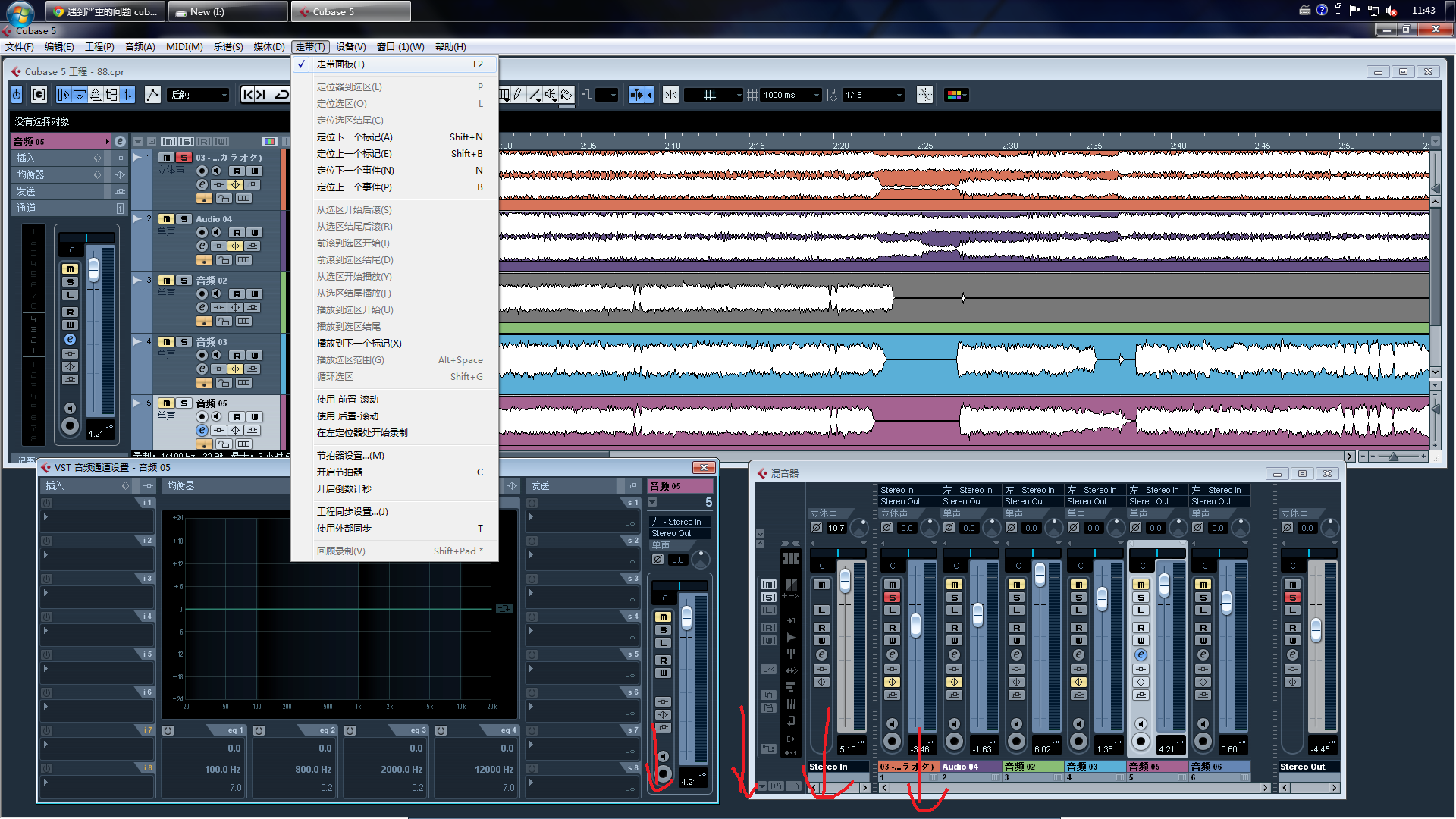Click track 1 lock icon
Image resolution: width=1456 pixels, height=819 pixels.
224,199
